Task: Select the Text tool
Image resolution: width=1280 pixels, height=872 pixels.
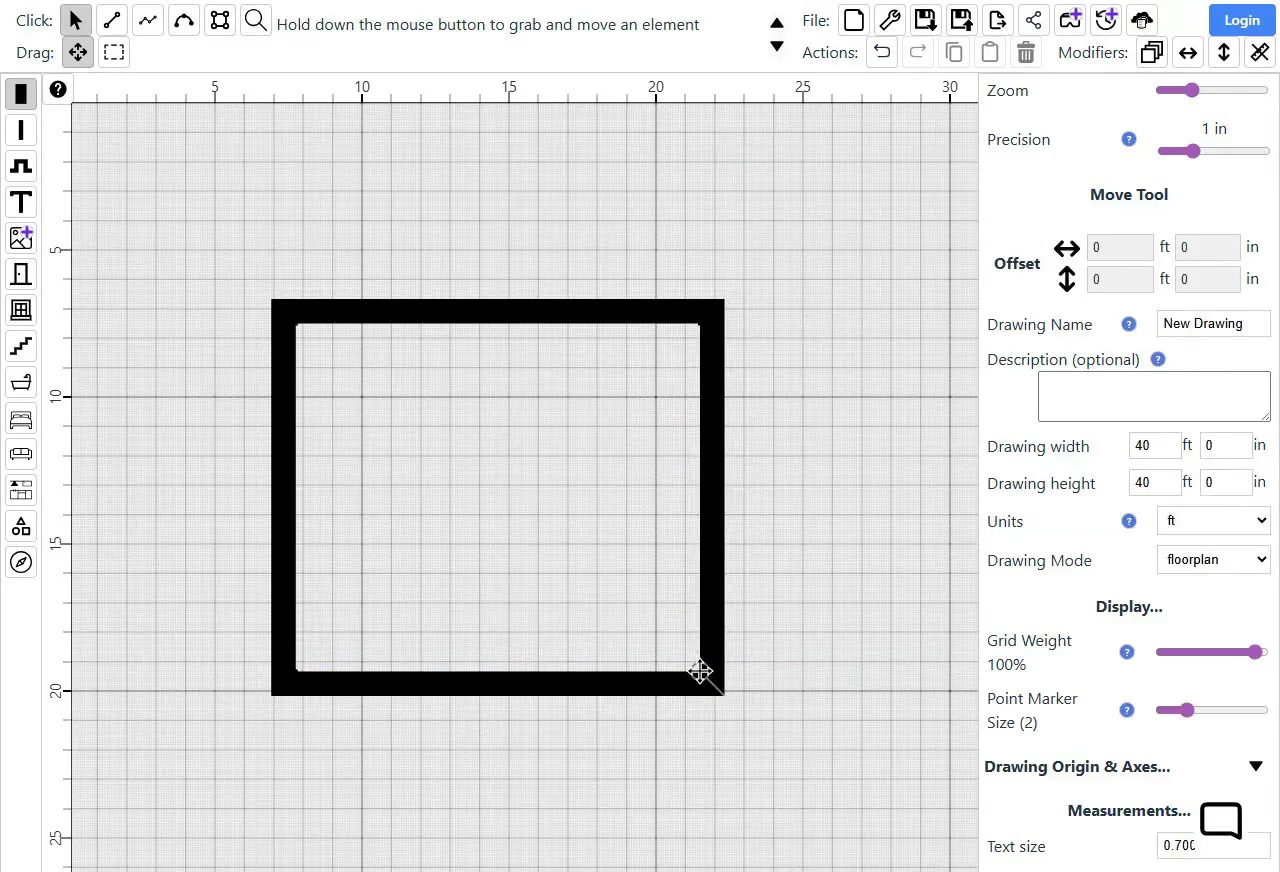Action: point(21,202)
